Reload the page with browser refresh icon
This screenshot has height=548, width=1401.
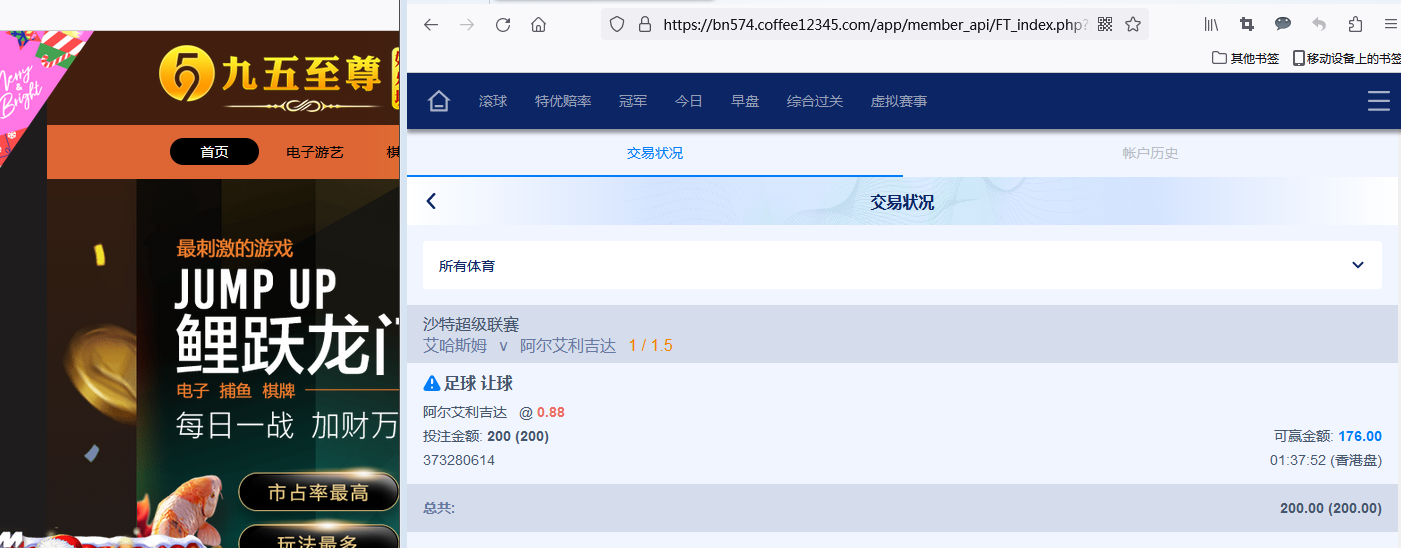(503, 25)
